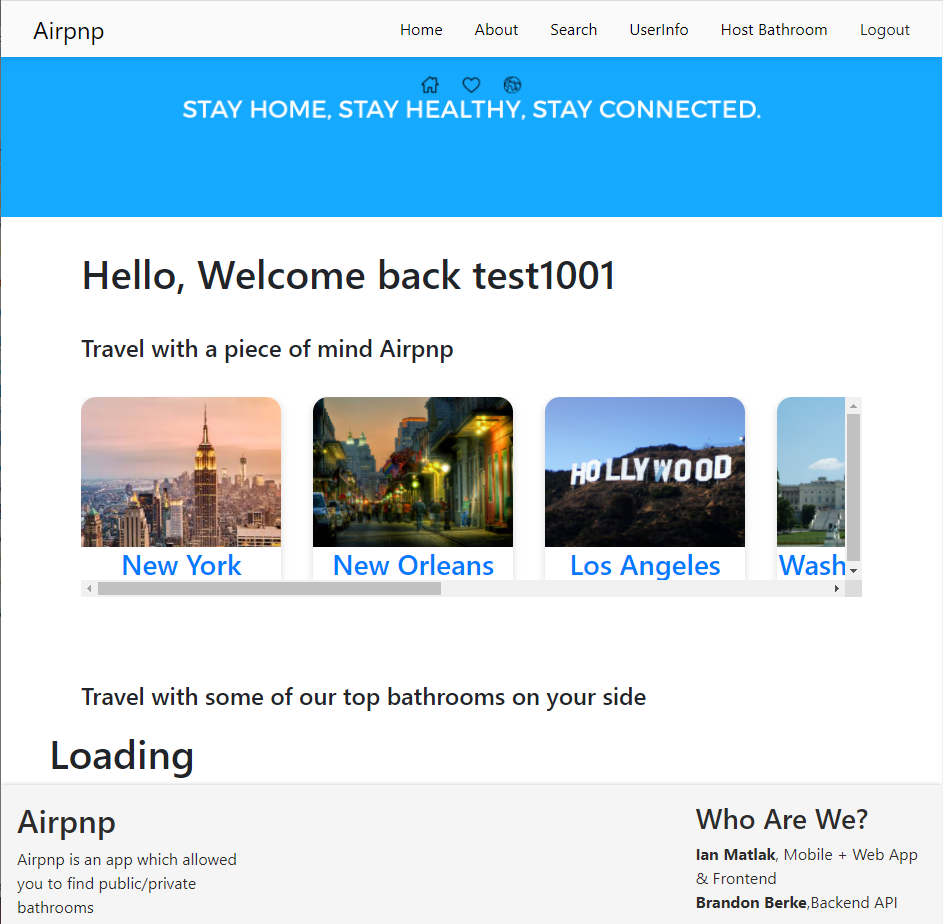Click the heart icon in the banner
The image size is (943, 924).
471,85
